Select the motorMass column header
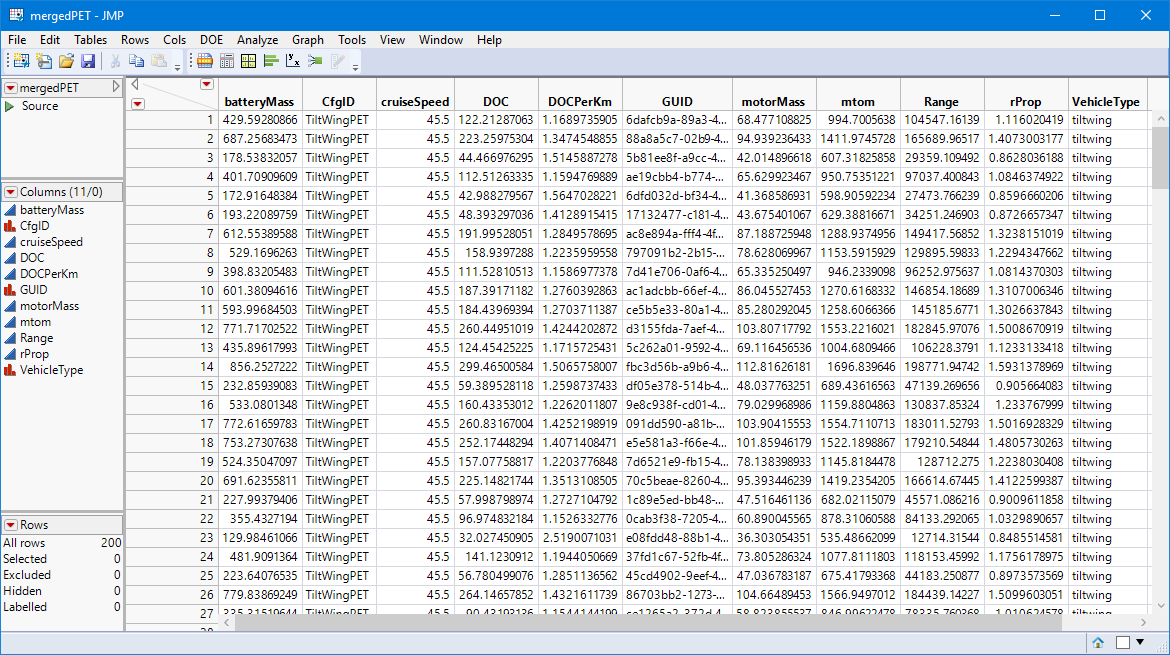The height and width of the screenshot is (655, 1170). (x=773, y=102)
